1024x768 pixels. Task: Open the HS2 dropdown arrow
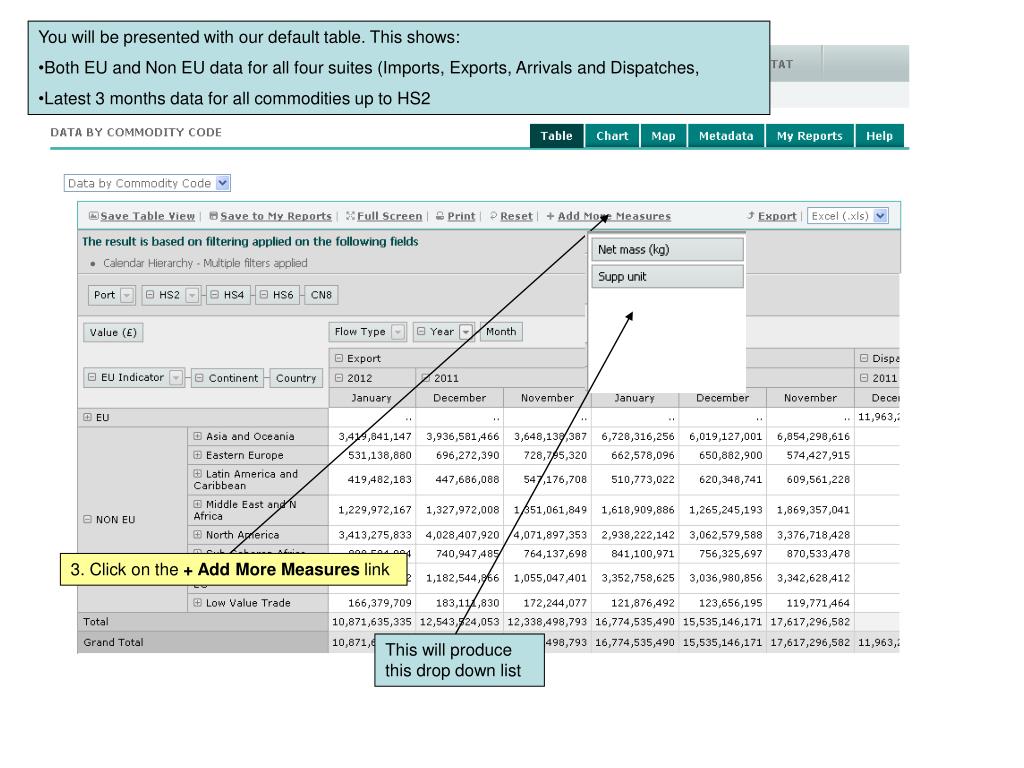pyautogui.click(x=192, y=295)
